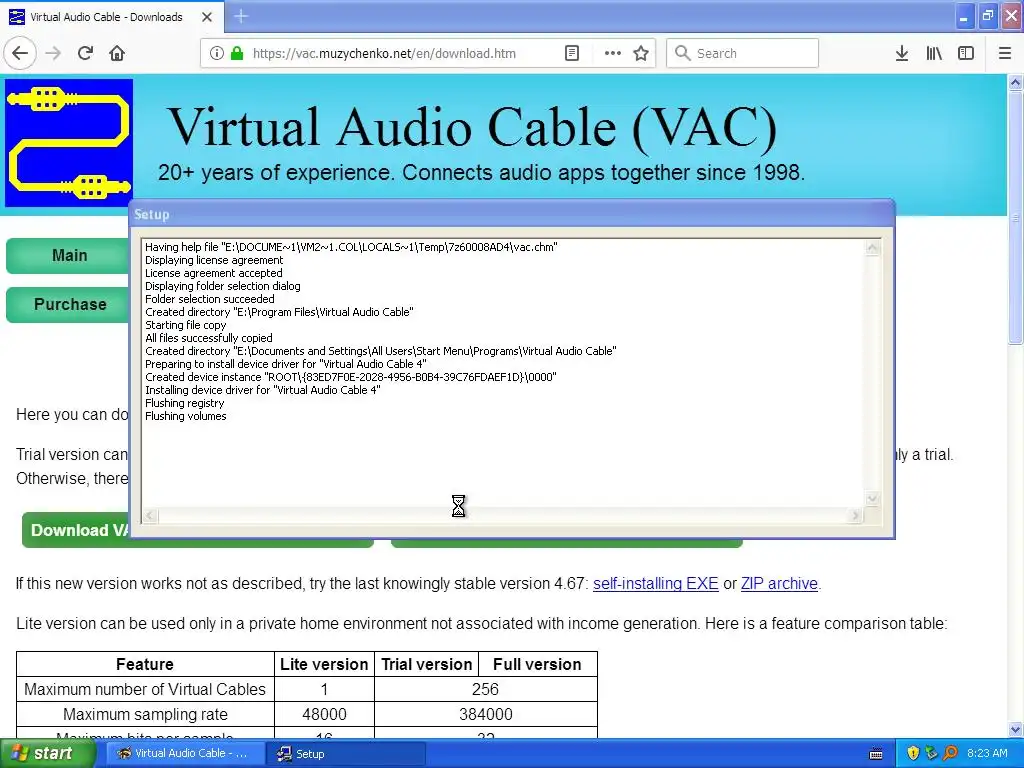
Task: Follow the self-installing EXE link
Action: pyautogui.click(x=655, y=583)
